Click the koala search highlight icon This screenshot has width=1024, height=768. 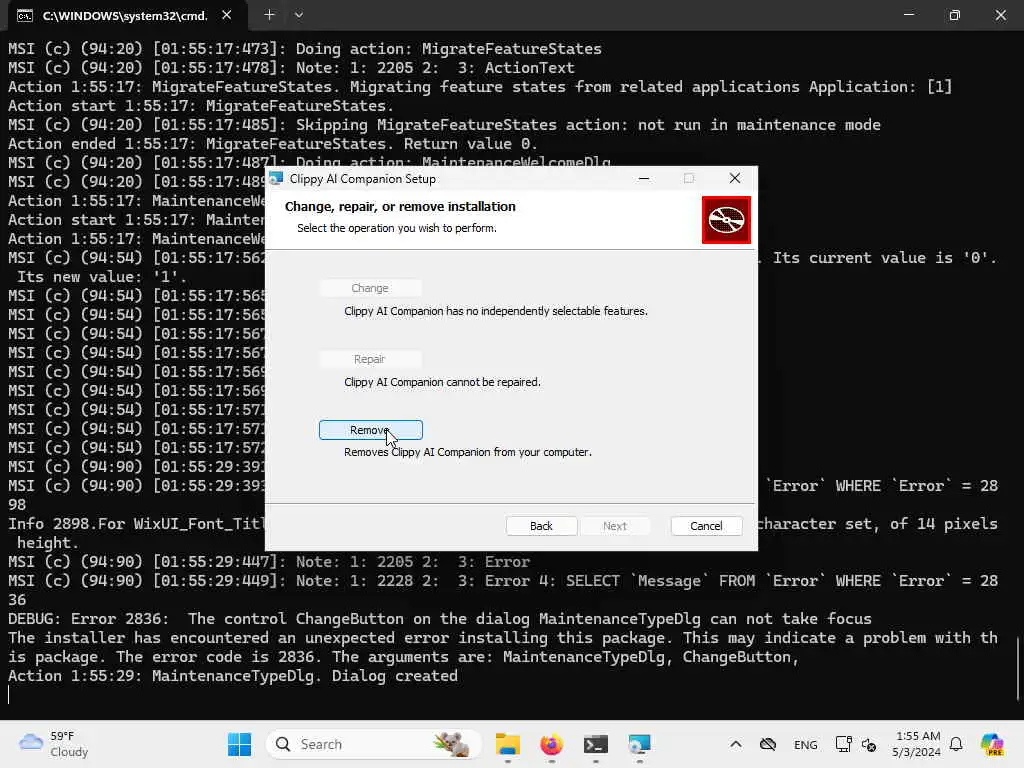452,744
